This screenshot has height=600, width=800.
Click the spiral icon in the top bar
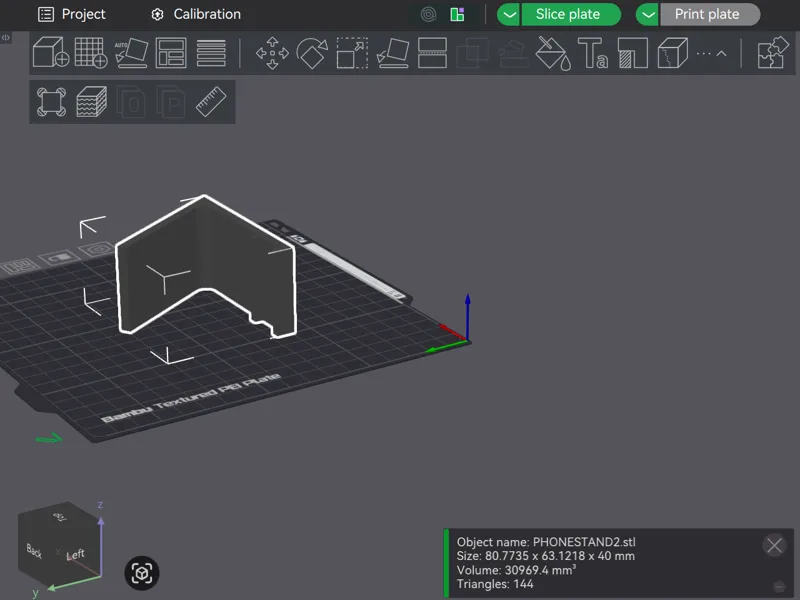[x=429, y=14]
